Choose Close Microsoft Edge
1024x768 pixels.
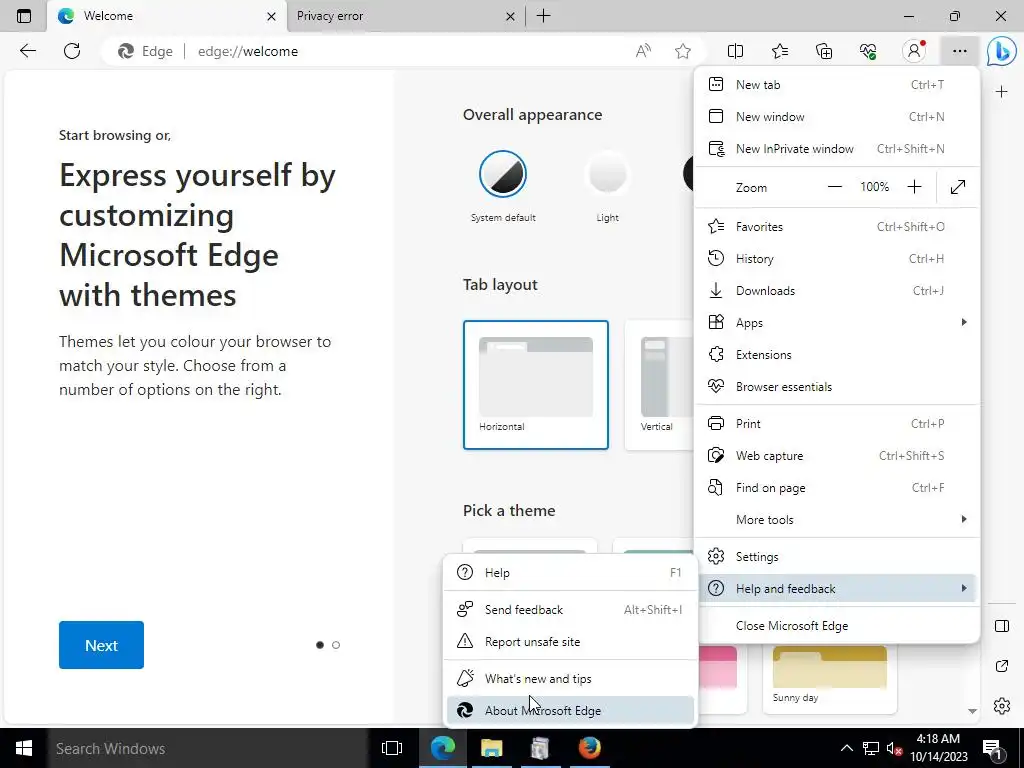click(x=837, y=626)
